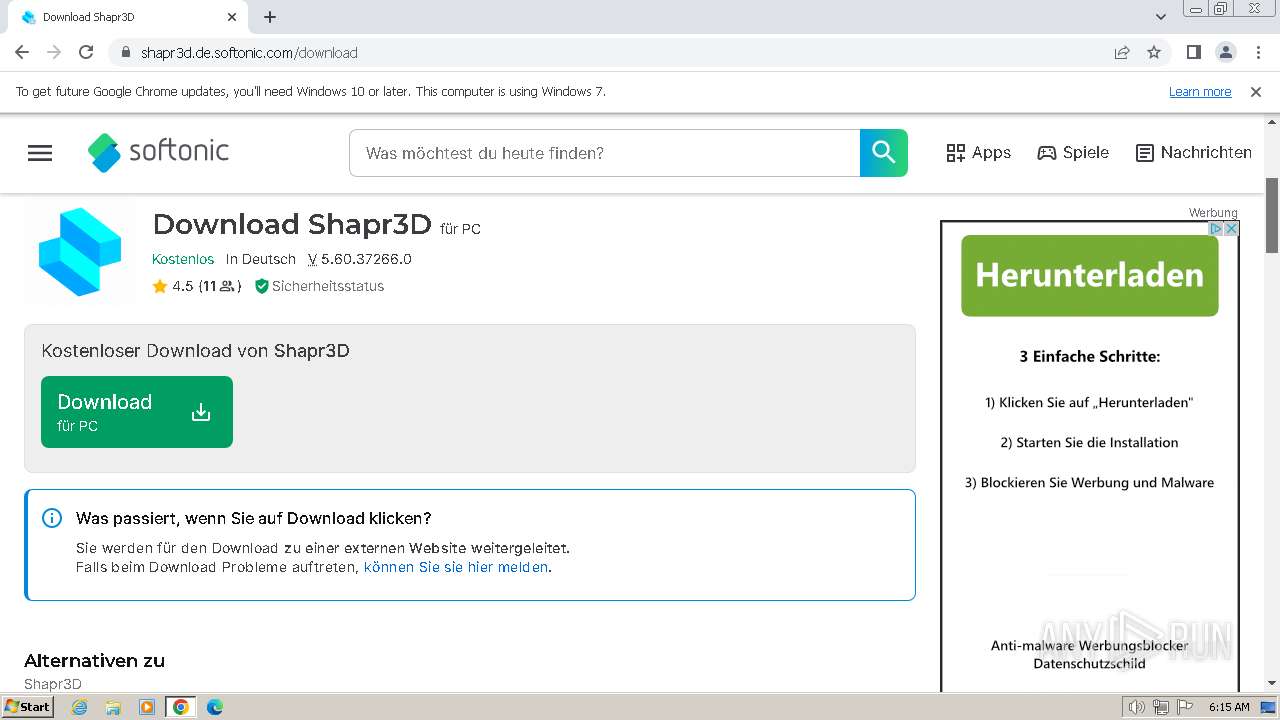Click the Shapr3D app icon
The height and width of the screenshot is (720, 1280).
coord(80,251)
